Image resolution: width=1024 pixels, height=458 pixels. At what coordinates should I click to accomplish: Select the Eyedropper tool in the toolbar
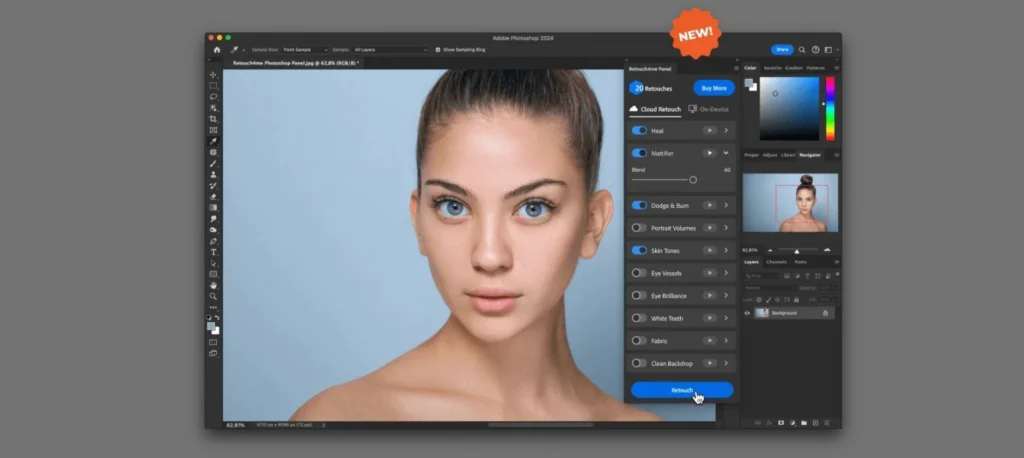(213, 141)
